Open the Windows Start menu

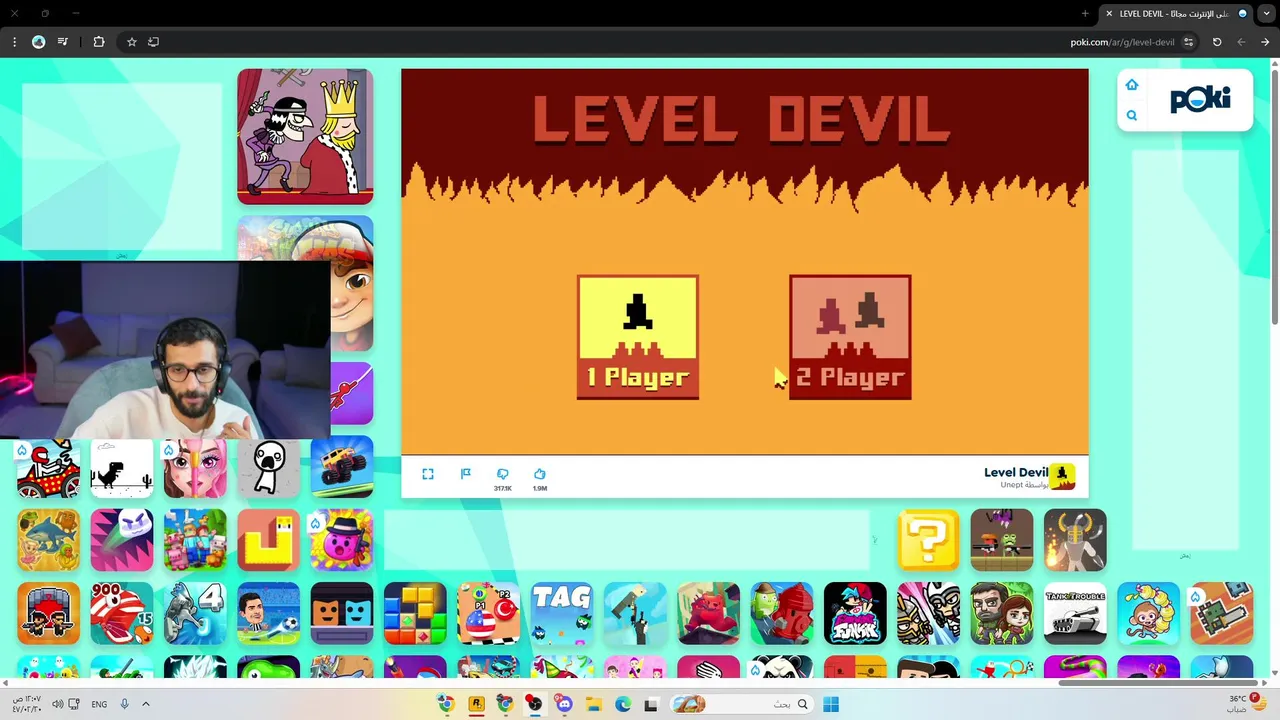tap(831, 704)
